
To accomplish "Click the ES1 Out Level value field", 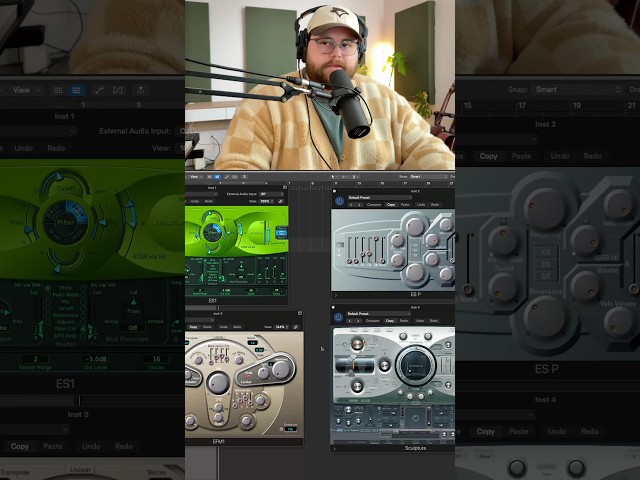I will 225,290.
